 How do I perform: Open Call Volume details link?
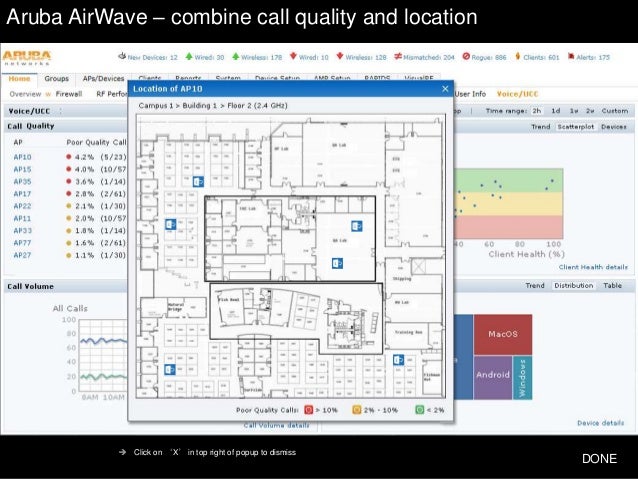click(x=277, y=425)
